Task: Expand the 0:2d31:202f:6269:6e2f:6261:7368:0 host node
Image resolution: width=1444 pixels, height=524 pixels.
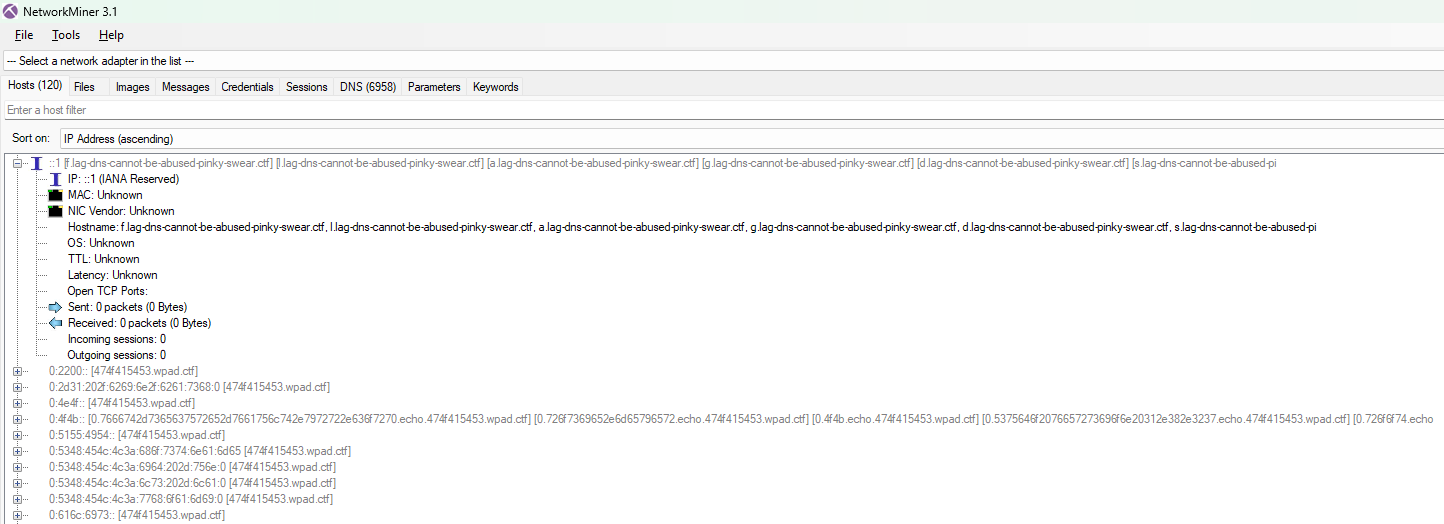Action: (x=17, y=387)
